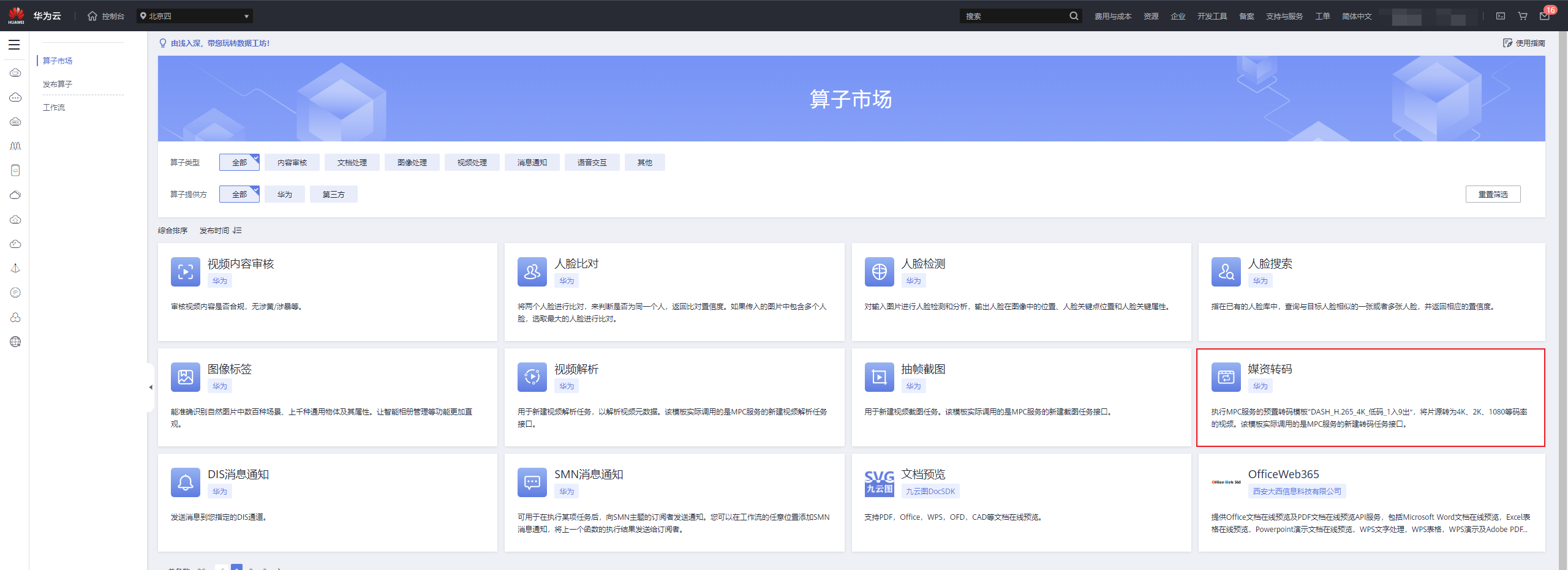This screenshot has height=570, width=1568.
Task: Click the sidebar three-circles cluster icon
Action: click(x=15, y=317)
